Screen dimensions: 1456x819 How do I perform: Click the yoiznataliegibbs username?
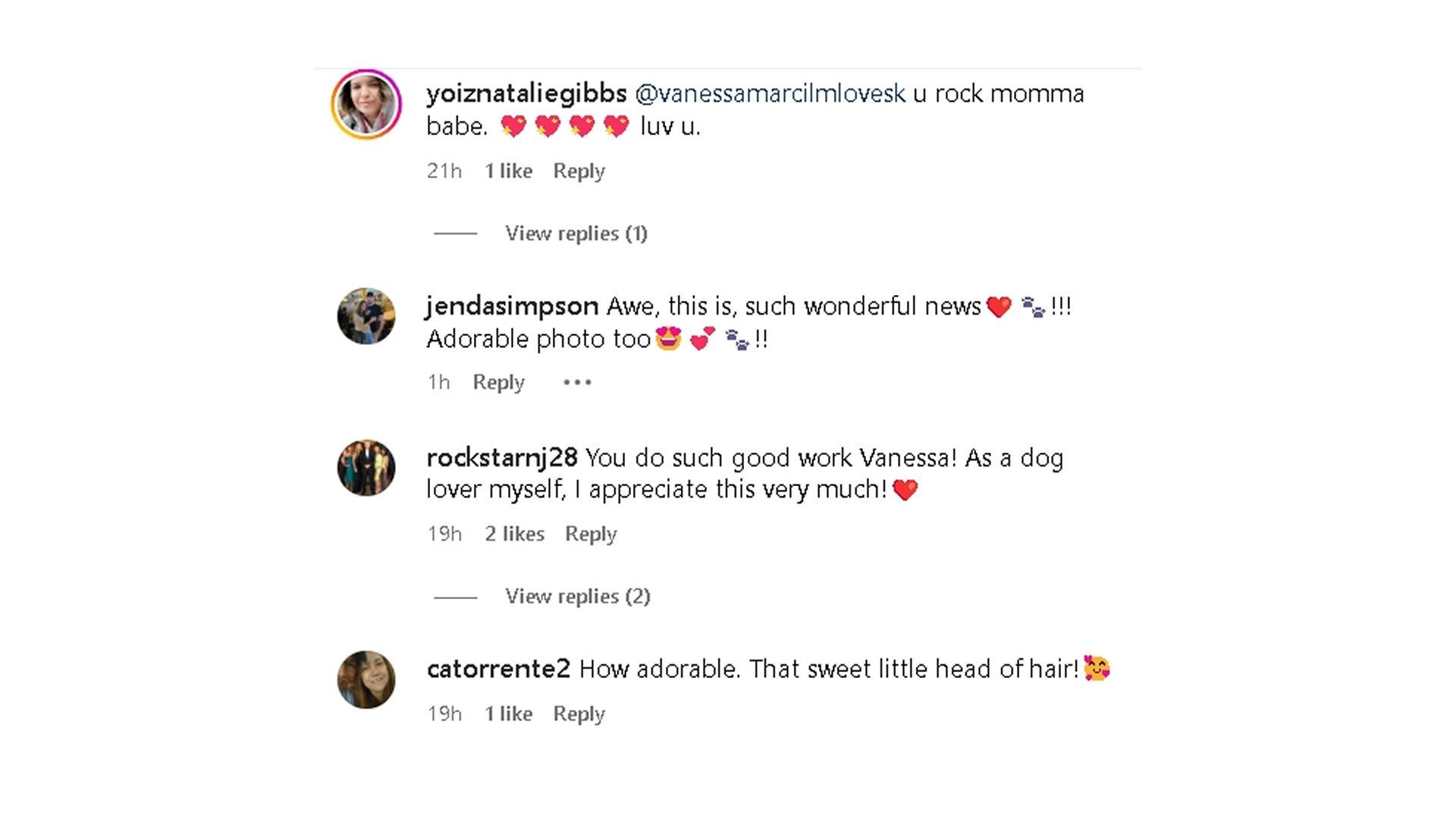click(526, 94)
